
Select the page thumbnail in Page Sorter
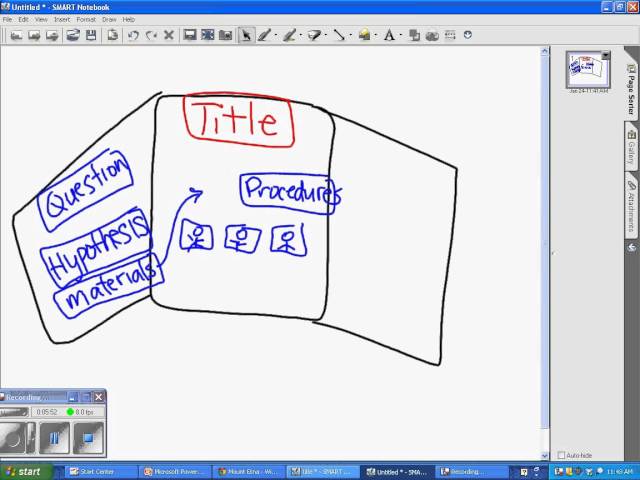tap(588, 70)
